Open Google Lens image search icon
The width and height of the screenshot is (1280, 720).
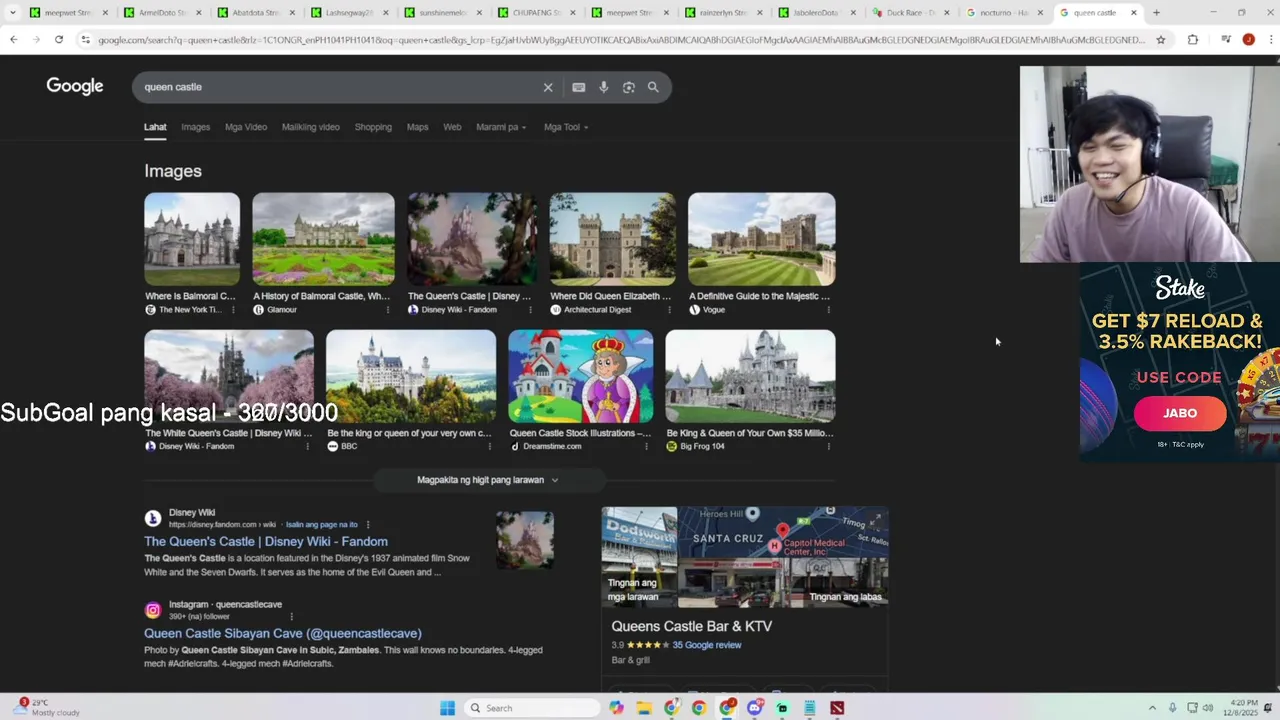tap(628, 87)
